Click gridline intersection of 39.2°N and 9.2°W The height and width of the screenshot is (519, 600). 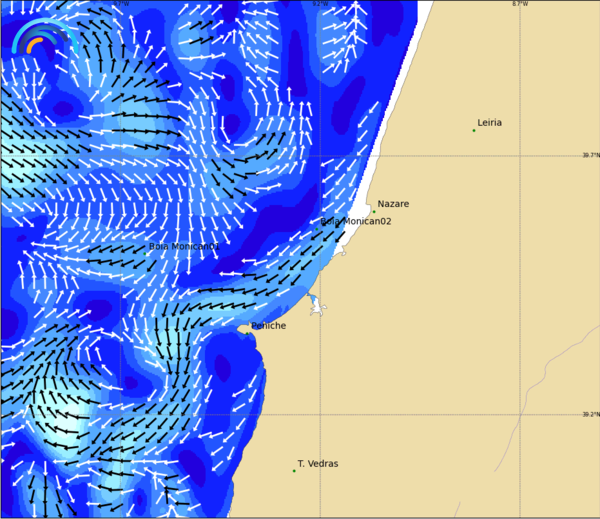coord(320,414)
